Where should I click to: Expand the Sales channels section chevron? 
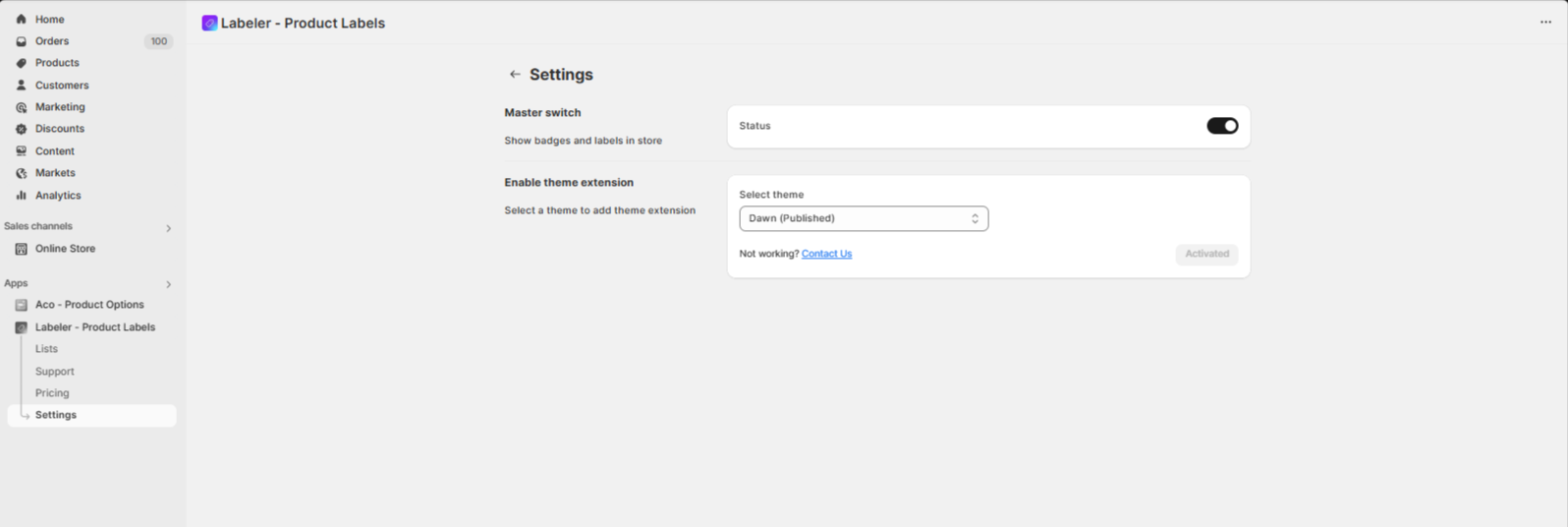tap(168, 228)
